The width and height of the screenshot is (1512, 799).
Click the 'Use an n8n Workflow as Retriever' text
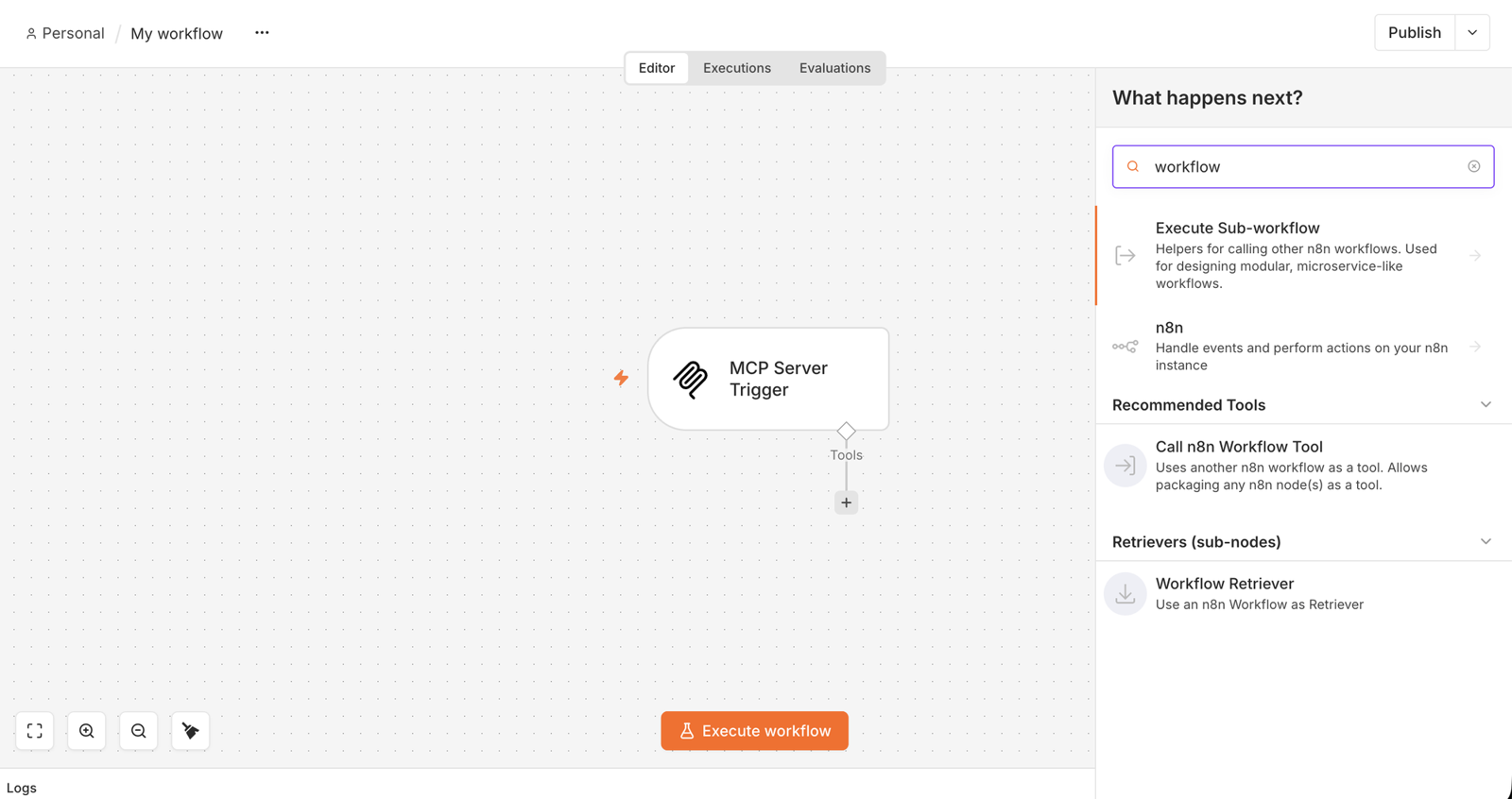click(1260, 604)
